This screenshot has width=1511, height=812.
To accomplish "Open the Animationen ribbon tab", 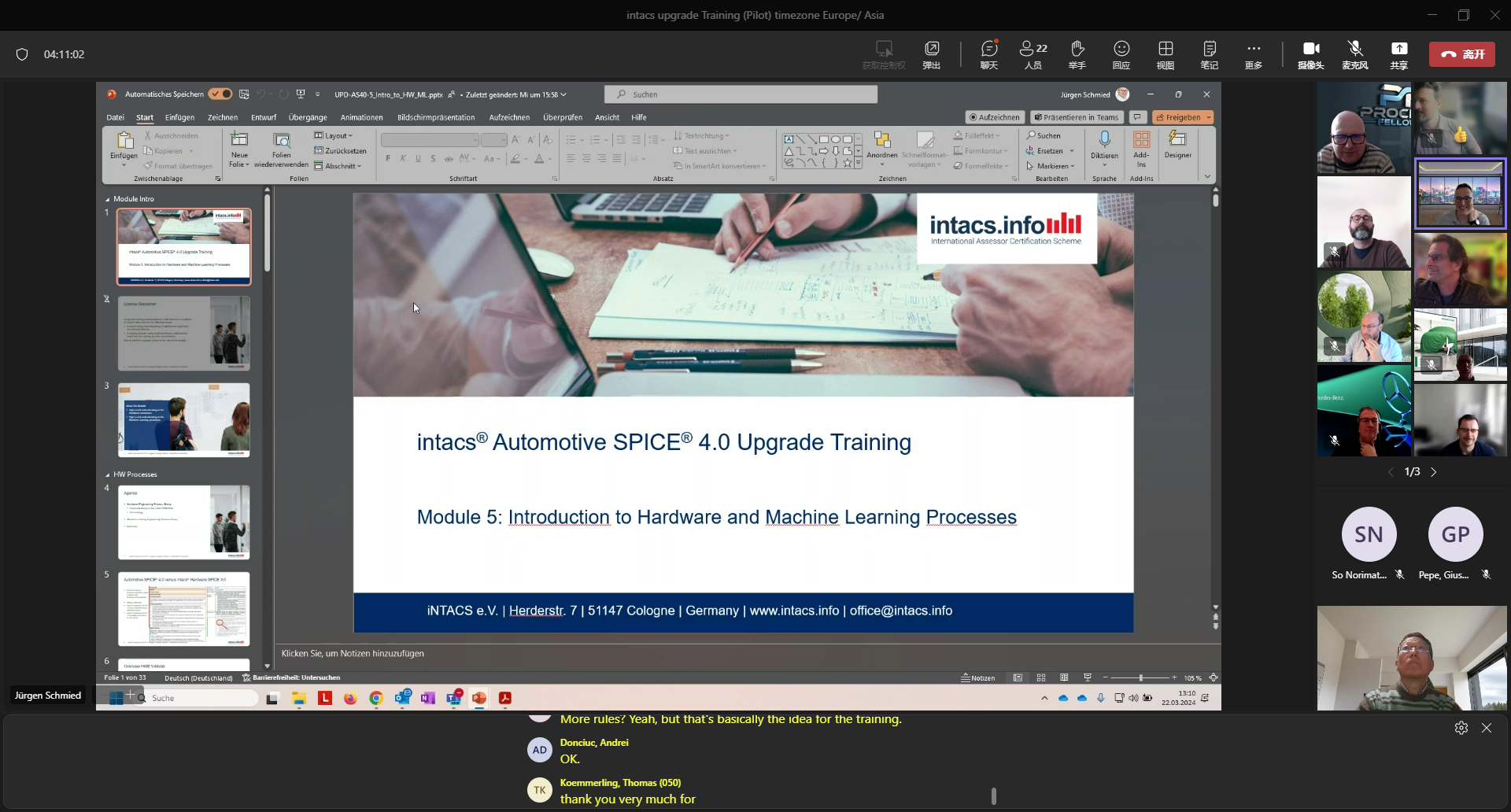I will (361, 117).
